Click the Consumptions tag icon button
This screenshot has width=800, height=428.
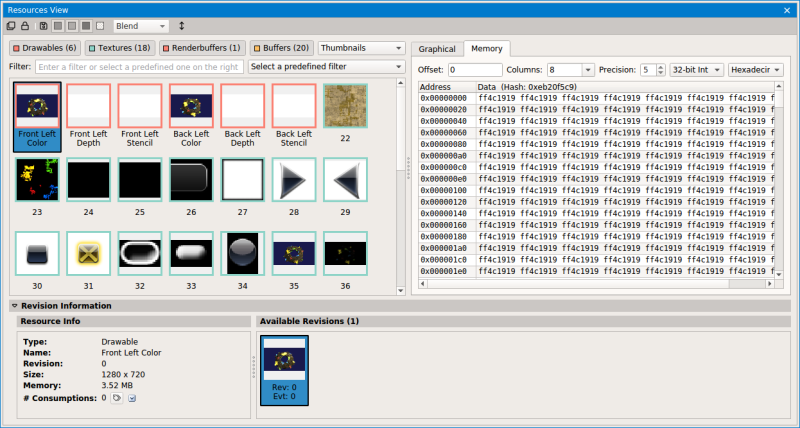click(117, 398)
